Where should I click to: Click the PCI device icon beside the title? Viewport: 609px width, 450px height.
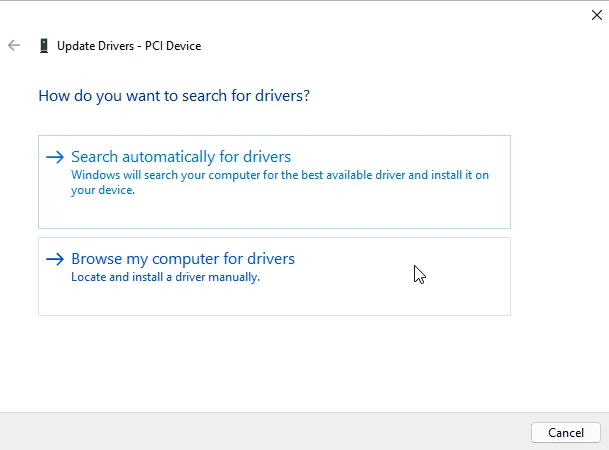click(x=43, y=46)
